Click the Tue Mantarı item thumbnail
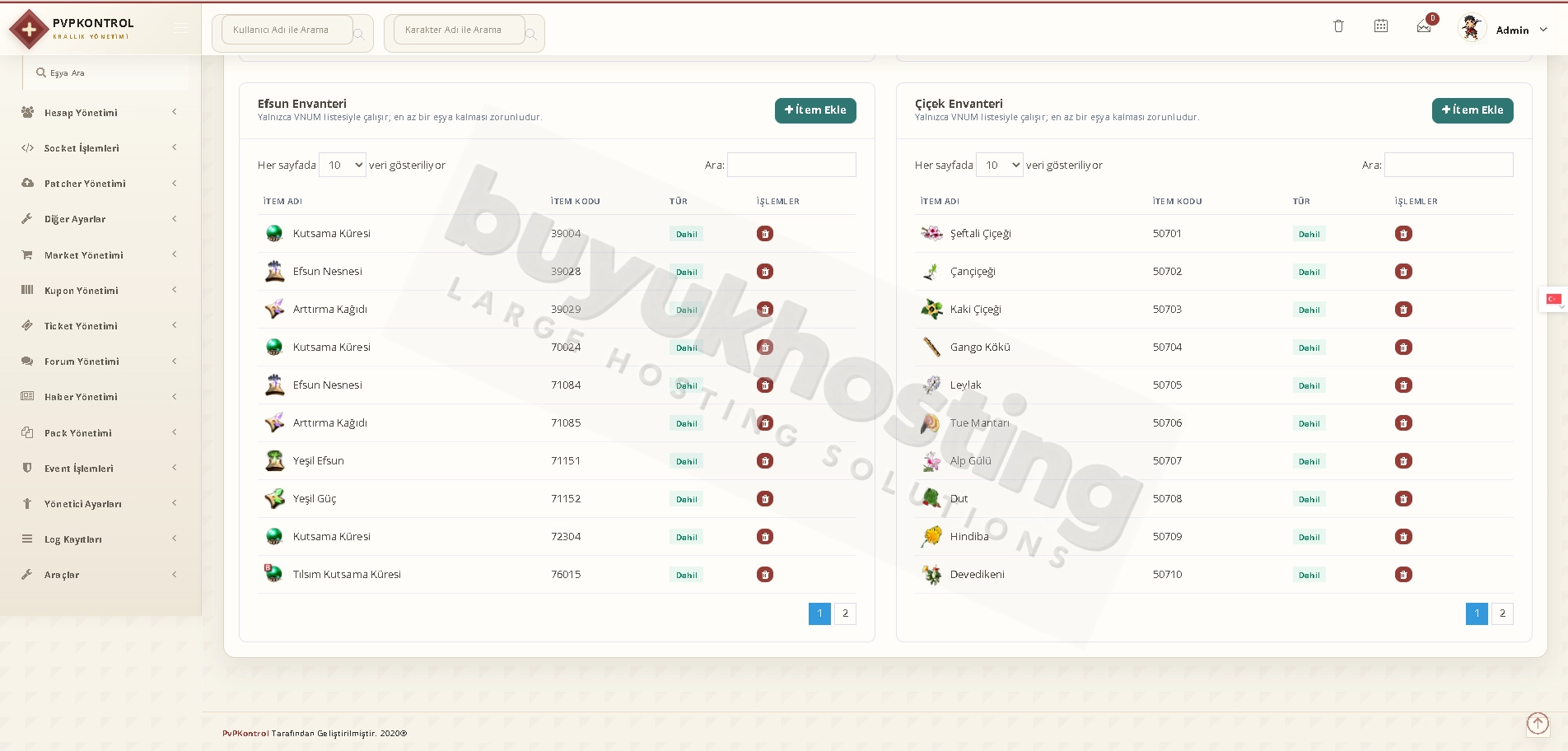1568x751 pixels. 931,423
